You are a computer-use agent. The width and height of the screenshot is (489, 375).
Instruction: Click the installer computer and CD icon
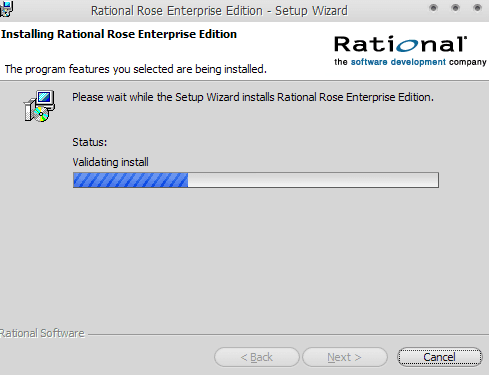click(x=39, y=106)
